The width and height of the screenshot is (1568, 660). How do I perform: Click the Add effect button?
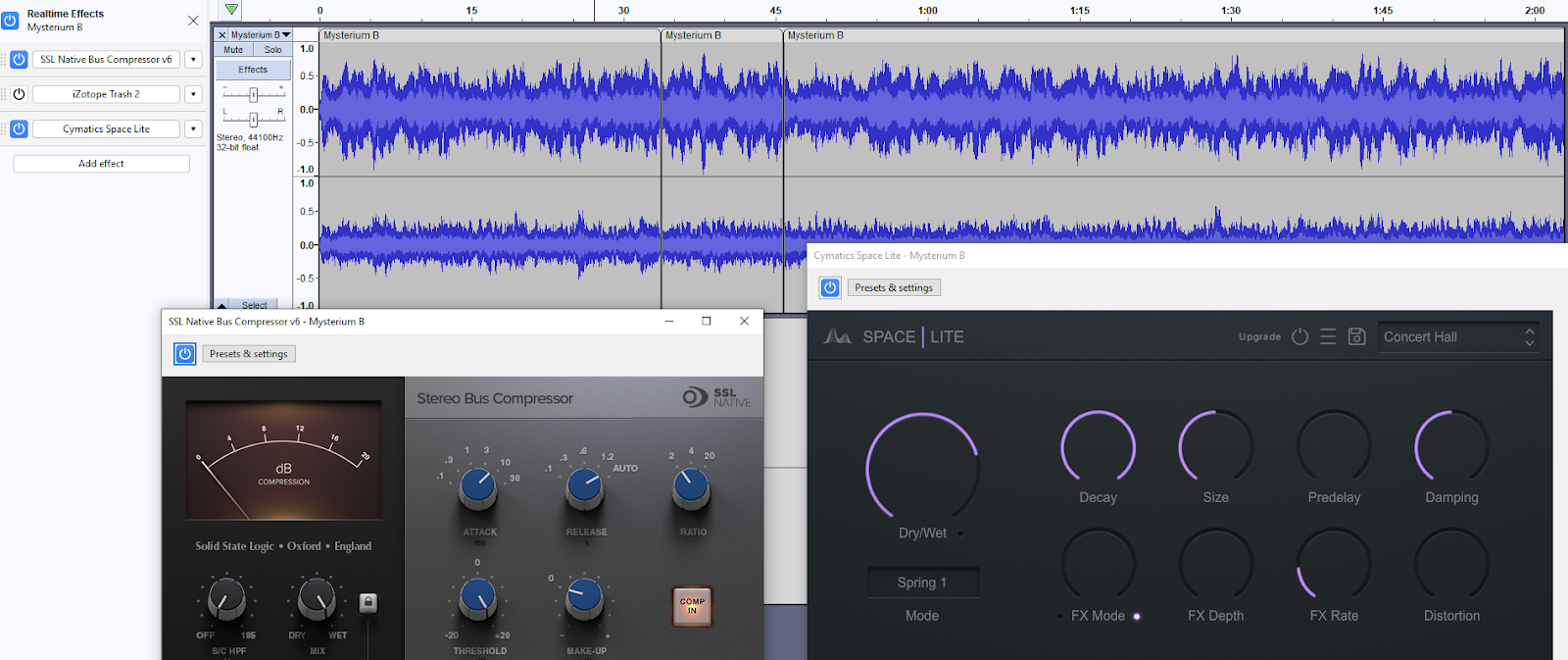tap(101, 164)
